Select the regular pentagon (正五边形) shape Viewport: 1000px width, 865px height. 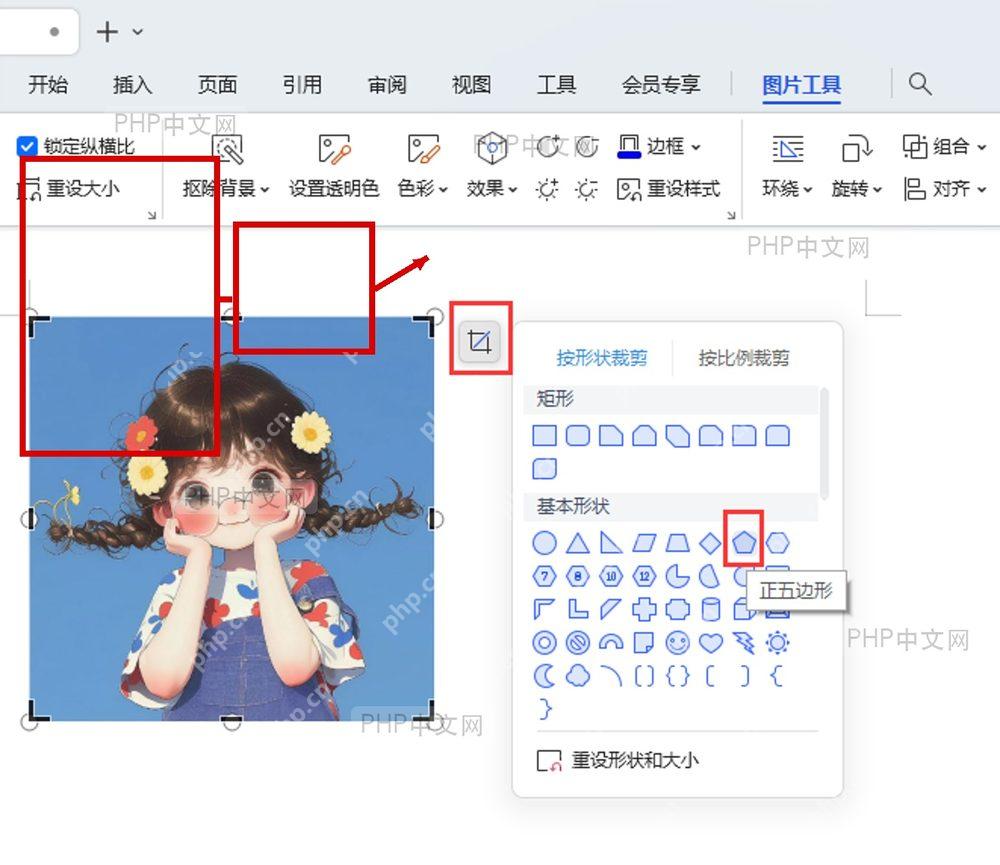click(744, 542)
